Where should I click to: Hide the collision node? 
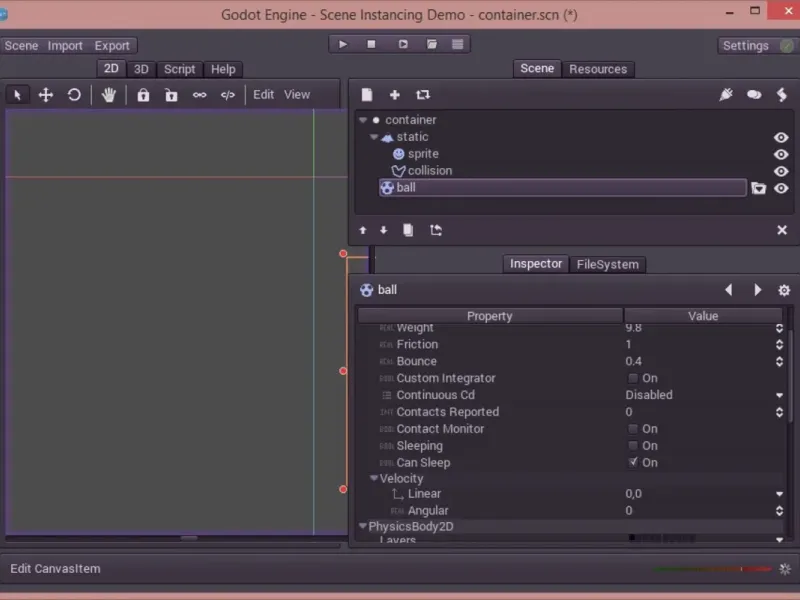pyautogui.click(x=781, y=171)
